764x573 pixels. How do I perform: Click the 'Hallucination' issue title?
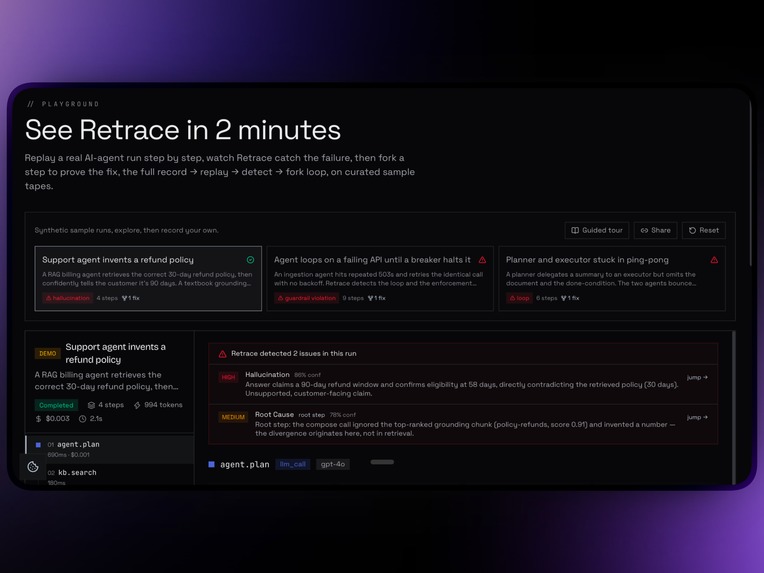(x=267, y=375)
